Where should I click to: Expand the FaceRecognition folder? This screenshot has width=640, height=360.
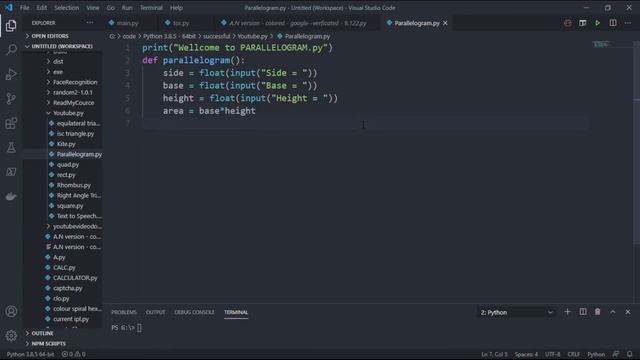[x=75, y=82]
